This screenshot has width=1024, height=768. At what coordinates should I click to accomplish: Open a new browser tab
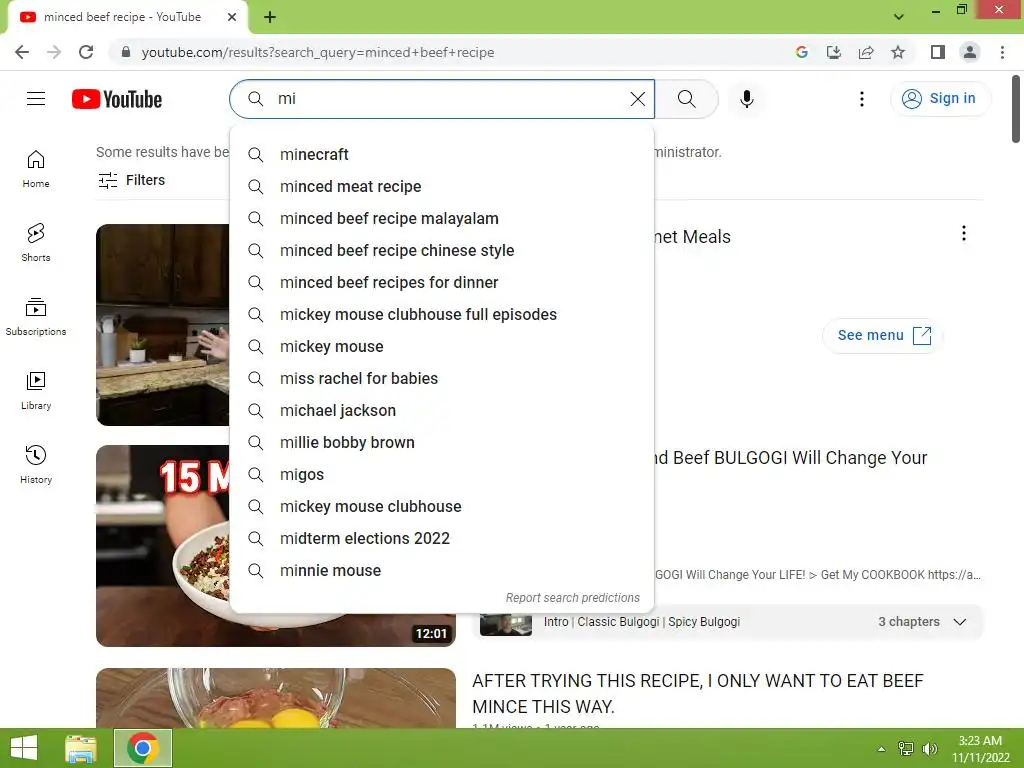[x=270, y=17]
